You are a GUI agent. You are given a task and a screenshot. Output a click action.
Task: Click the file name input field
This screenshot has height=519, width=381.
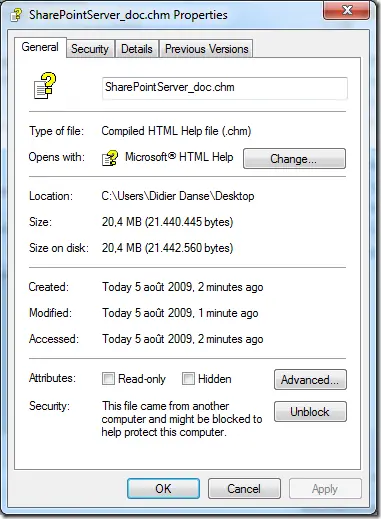(x=225, y=88)
